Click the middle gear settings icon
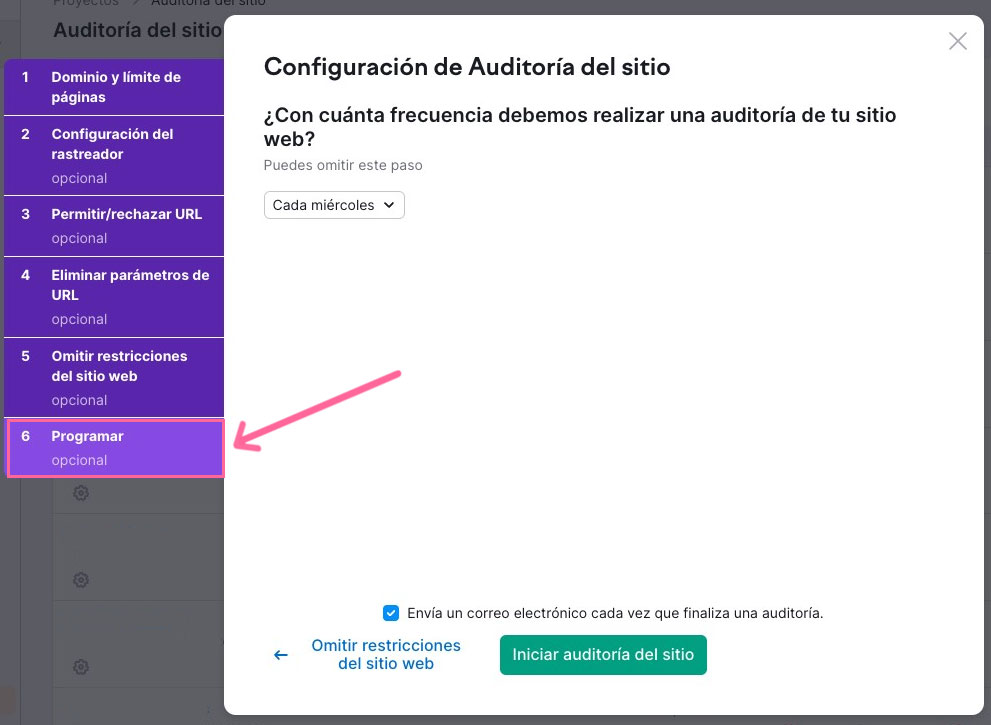The image size is (991, 725). (x=80, y=580)
